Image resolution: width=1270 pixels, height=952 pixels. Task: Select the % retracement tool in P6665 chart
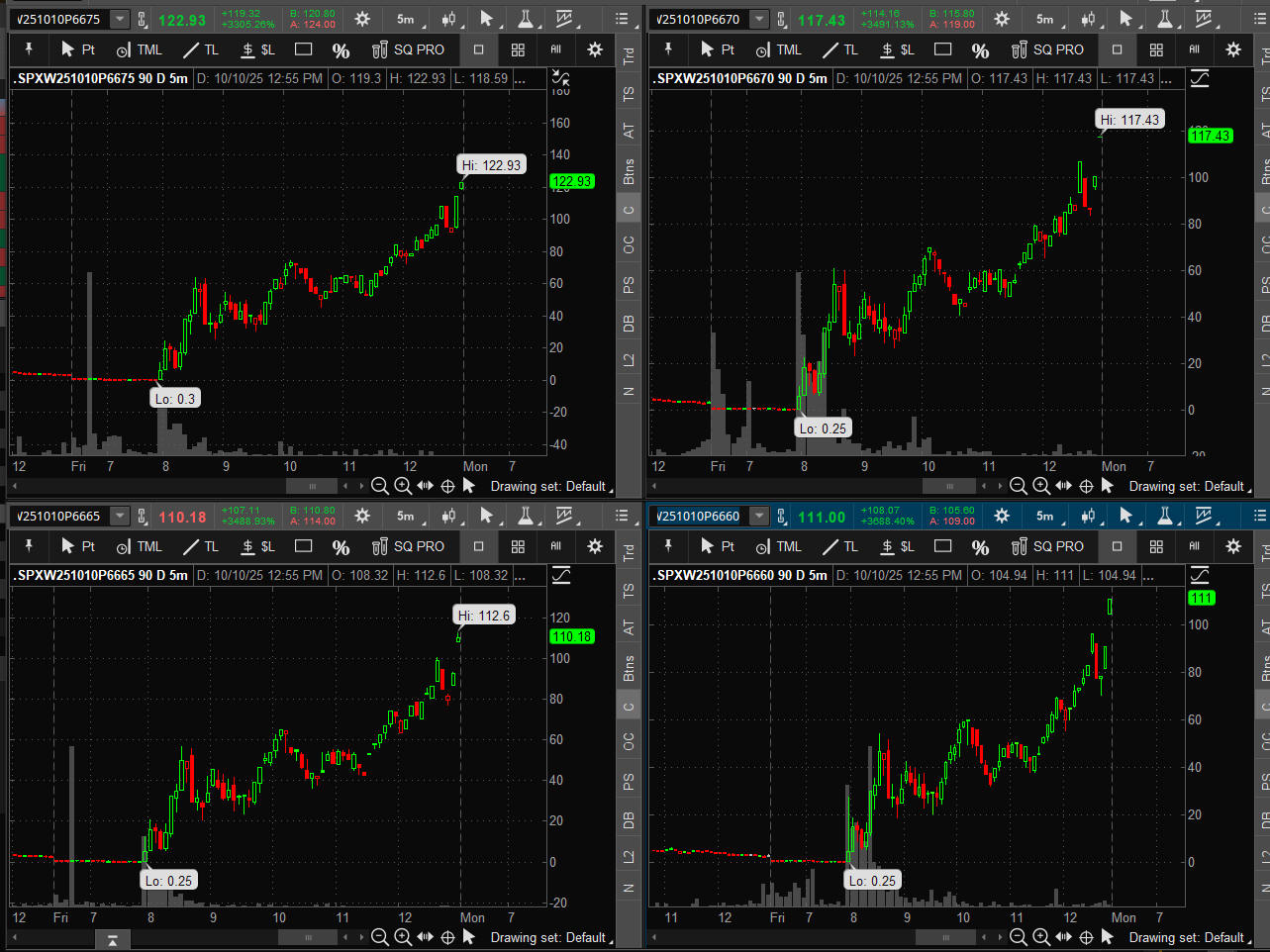pos(342,546)
